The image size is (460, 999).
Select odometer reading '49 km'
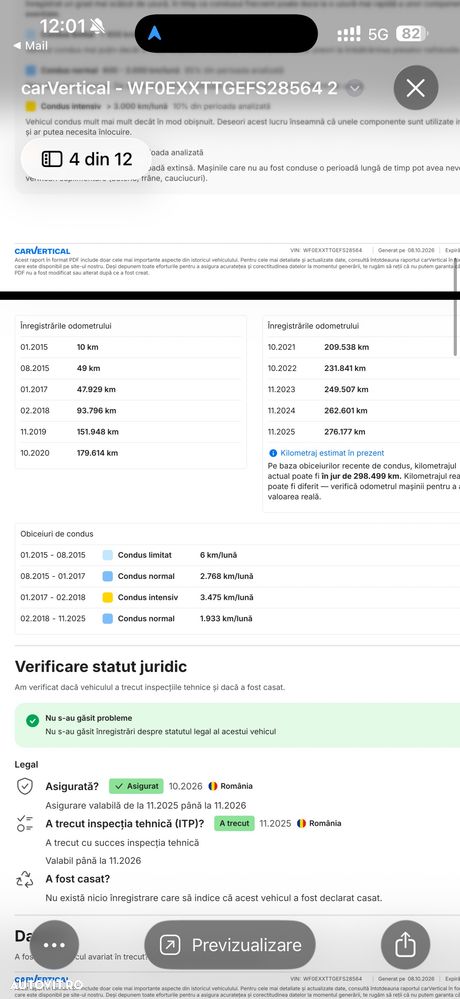[x=89, y=368]
